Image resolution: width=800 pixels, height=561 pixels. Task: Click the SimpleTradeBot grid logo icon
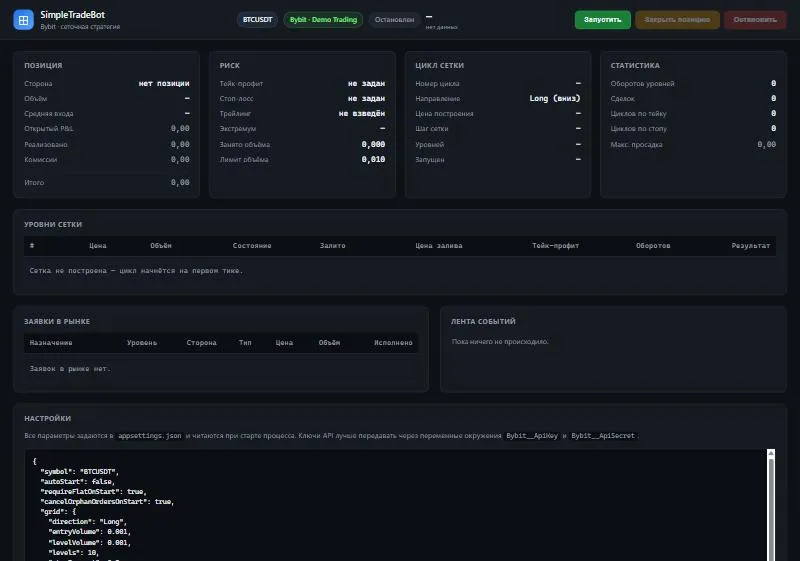[x=23, y=20]
